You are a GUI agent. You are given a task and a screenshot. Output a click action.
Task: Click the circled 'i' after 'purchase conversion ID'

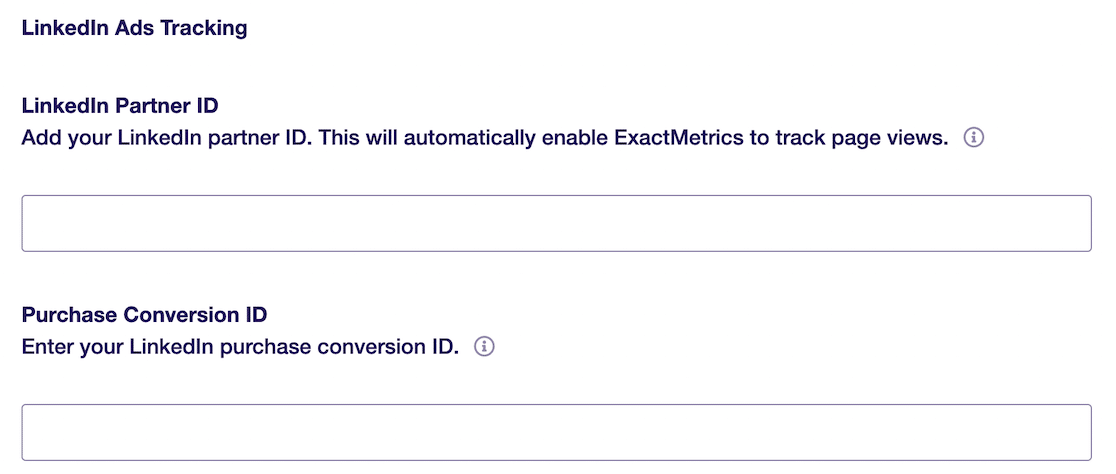coord(485,348)
